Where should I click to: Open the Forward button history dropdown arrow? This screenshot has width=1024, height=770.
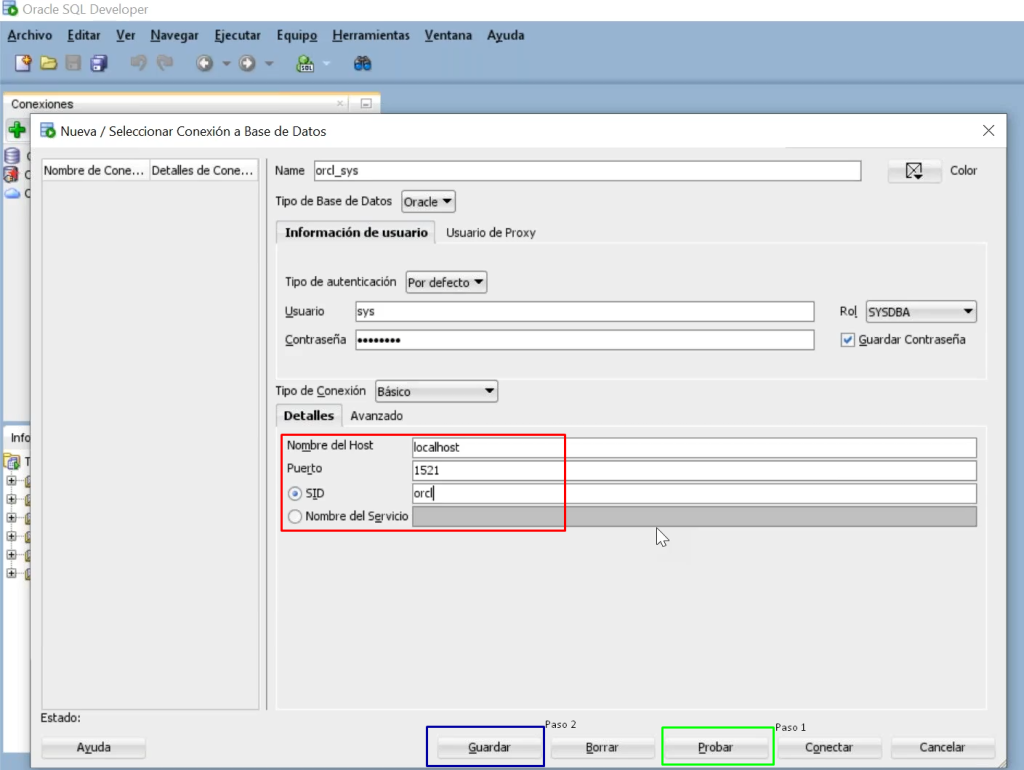pyautogui.click(x=269, y=63)
